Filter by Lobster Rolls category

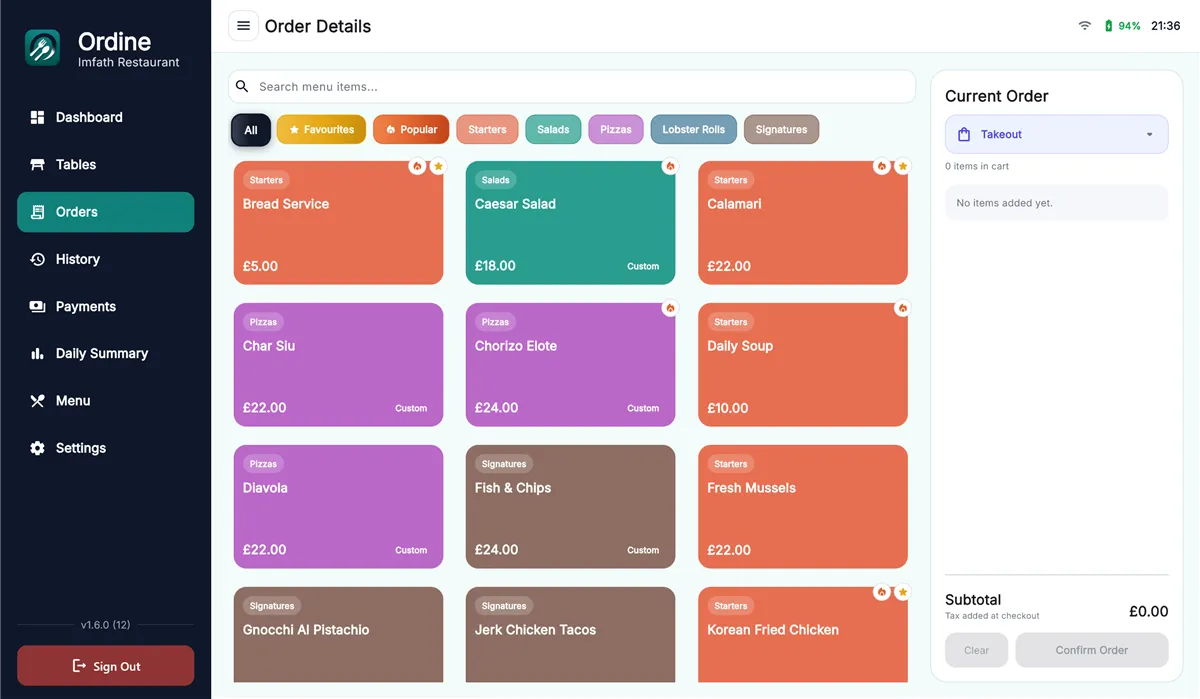point(693,130)
